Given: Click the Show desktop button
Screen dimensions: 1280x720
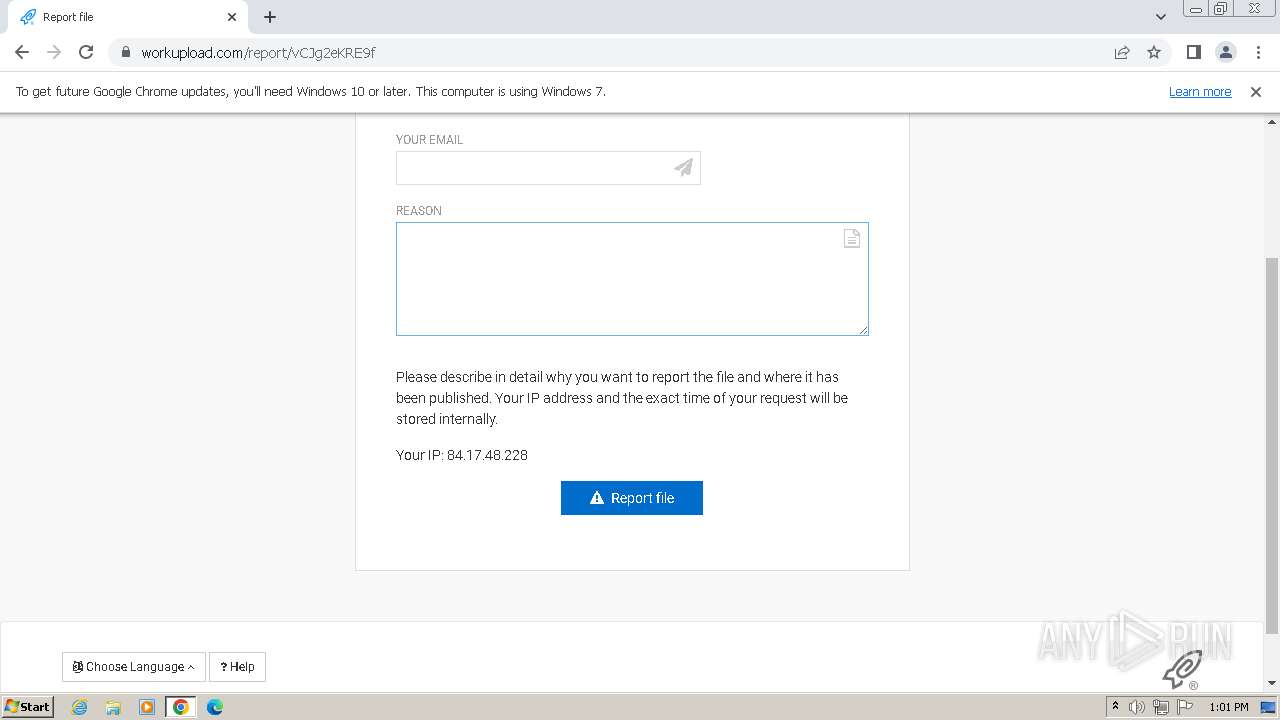Looking at the screenshot, I should [1268, 707].
